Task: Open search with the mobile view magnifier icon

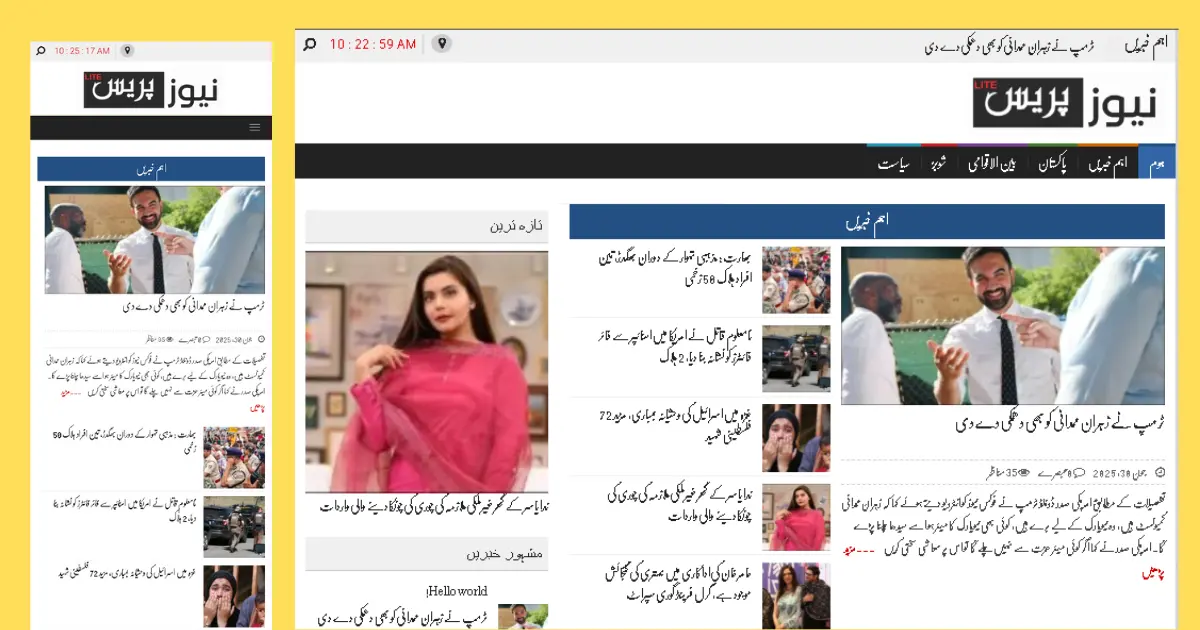Action: (41, 49)
